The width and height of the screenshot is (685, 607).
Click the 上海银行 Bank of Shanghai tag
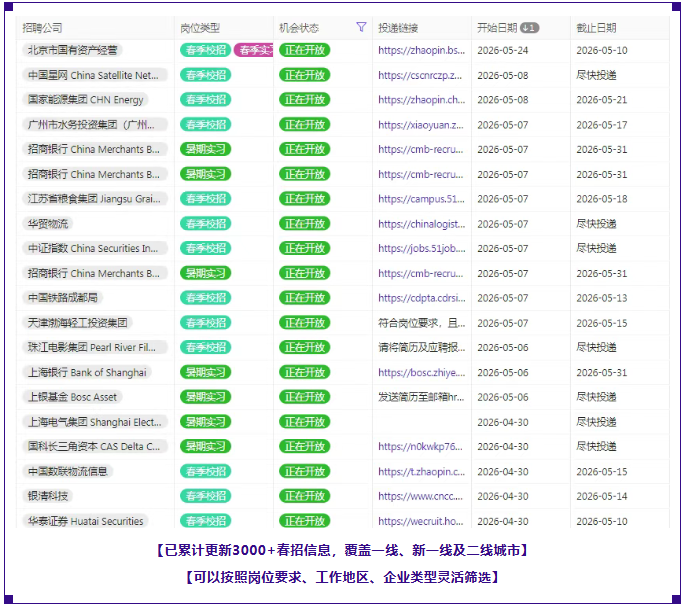pyautogui.click(x=87, y=372)
